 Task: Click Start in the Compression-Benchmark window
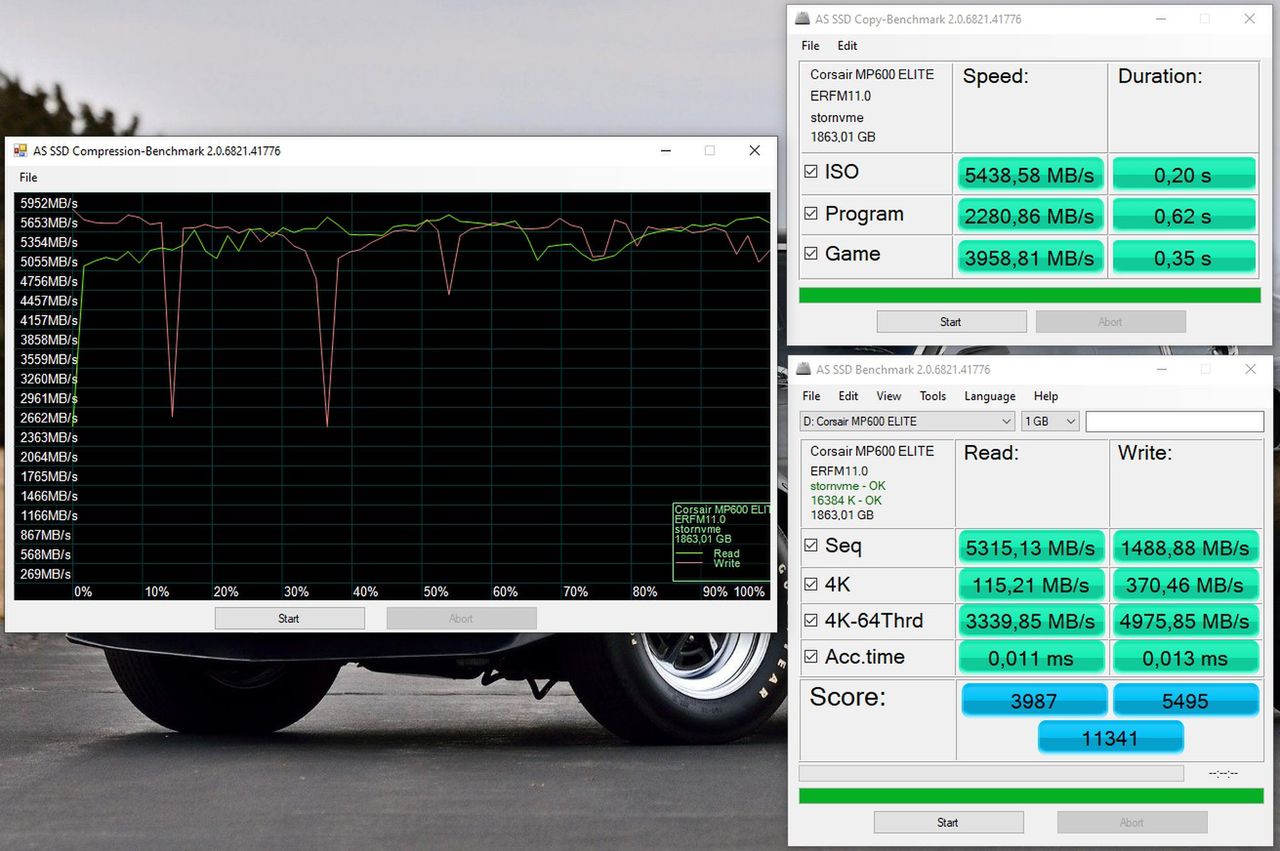289,618
